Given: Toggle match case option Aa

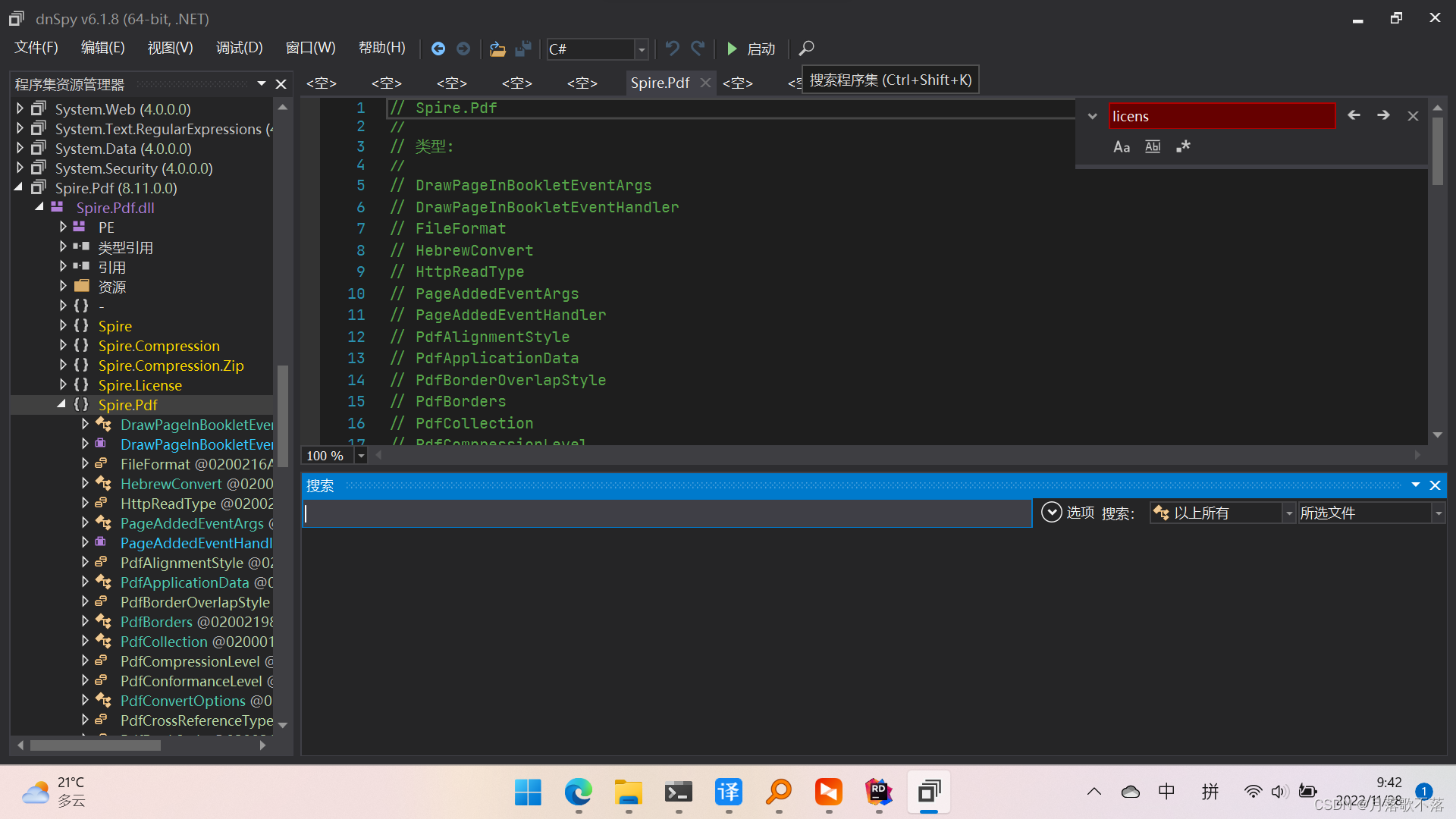Looking at the screenshot, I should [x=1121, y=147].
